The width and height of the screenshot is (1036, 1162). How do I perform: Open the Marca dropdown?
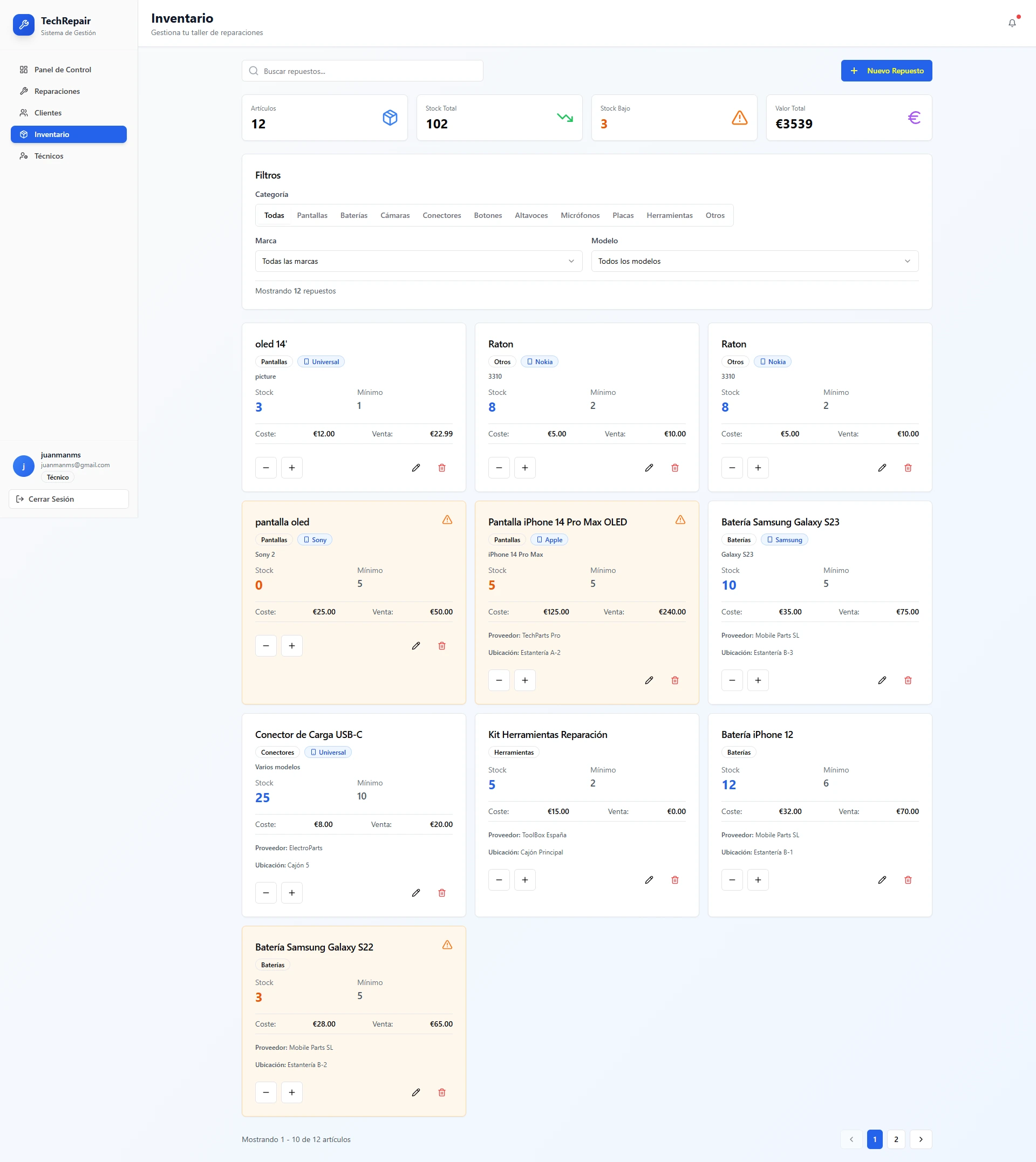[418, 261]
